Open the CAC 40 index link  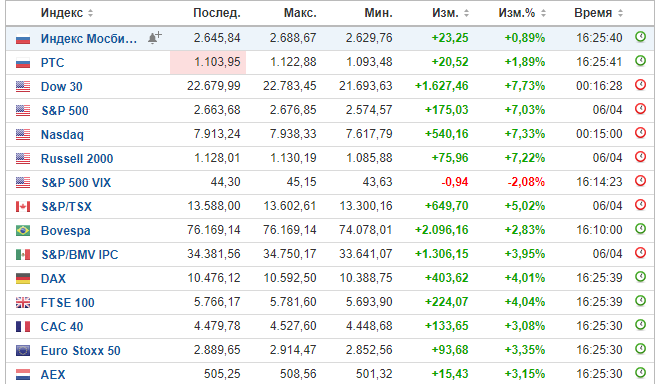[x=62, y=327]
